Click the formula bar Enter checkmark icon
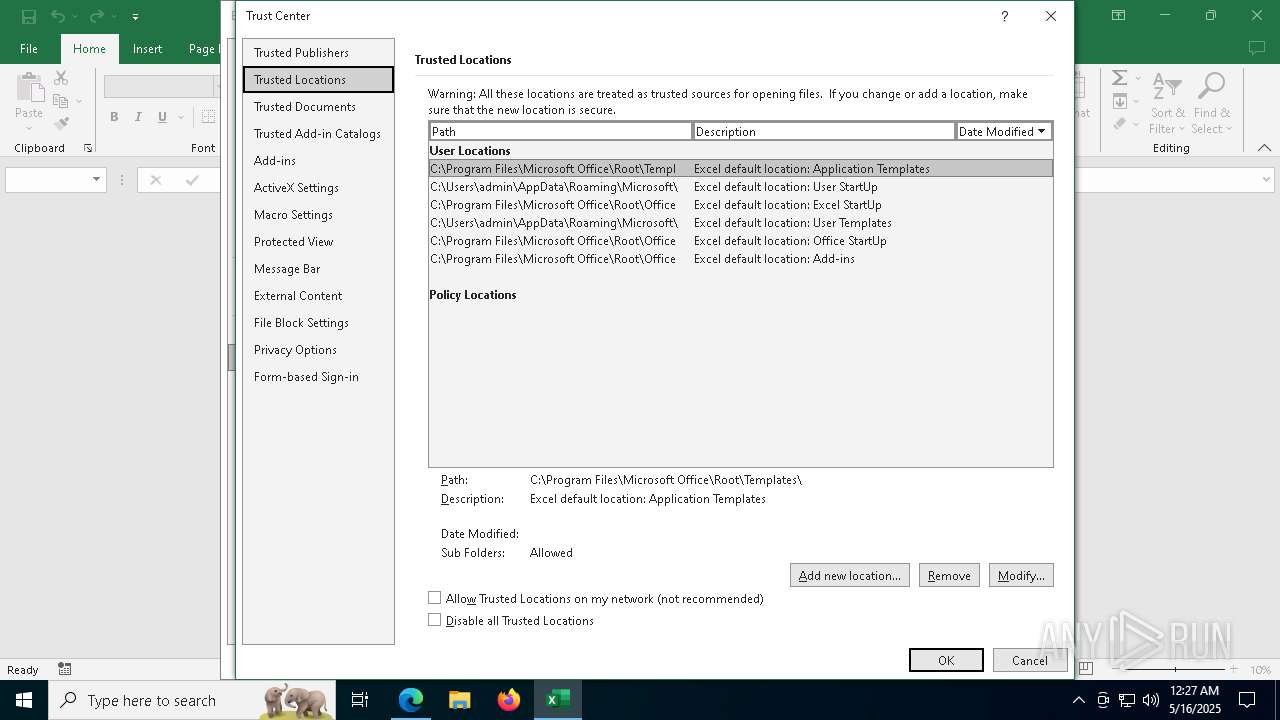 click(192, 180)
